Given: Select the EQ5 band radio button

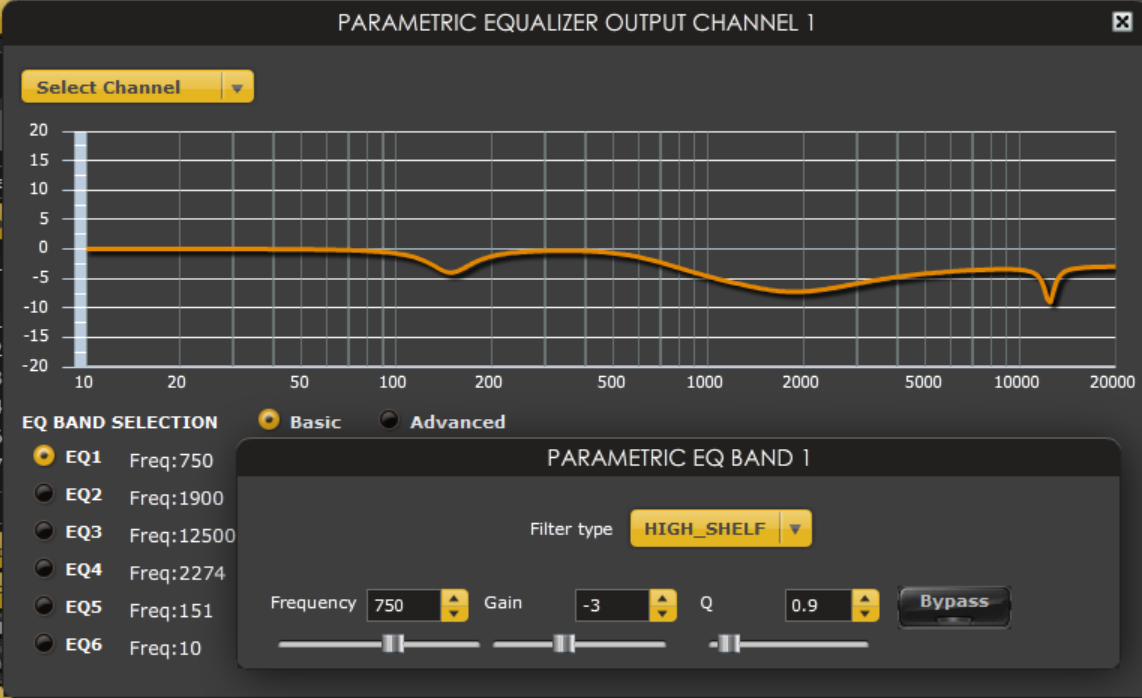Looking at the screenshot, I should [x=44, y=606].
